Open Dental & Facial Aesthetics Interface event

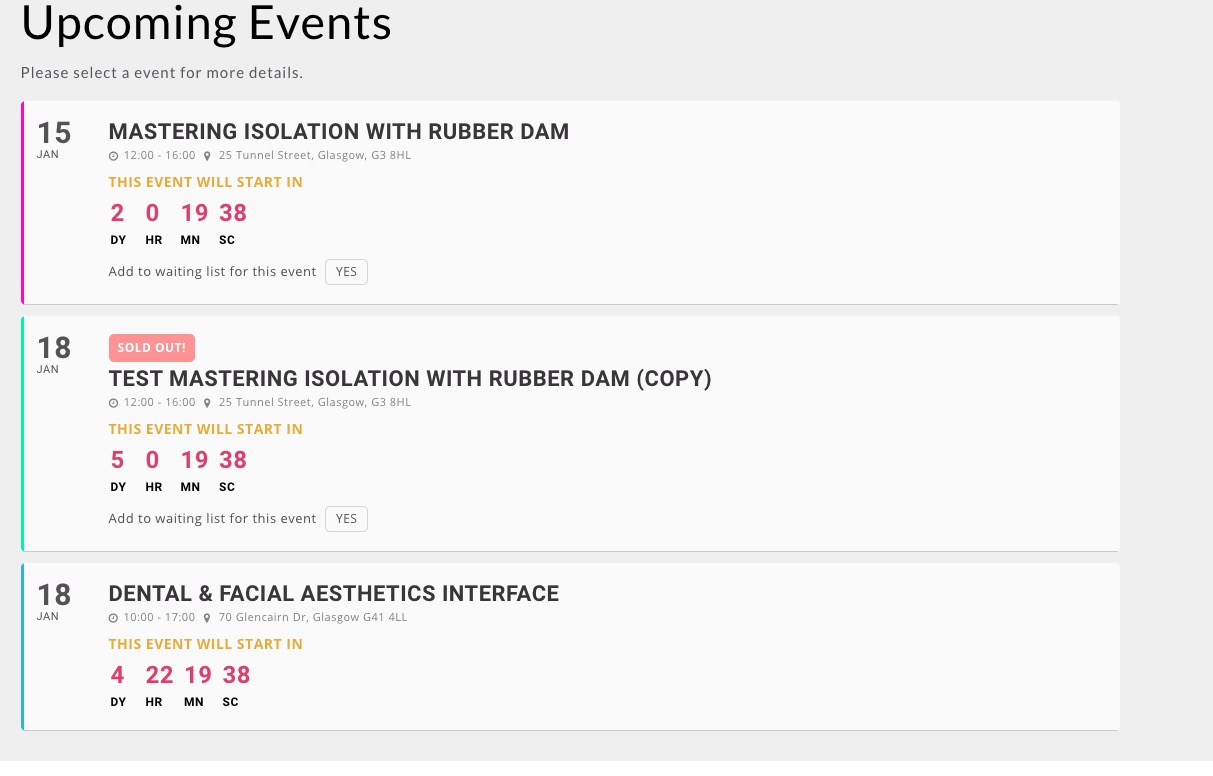pos(333,594)
